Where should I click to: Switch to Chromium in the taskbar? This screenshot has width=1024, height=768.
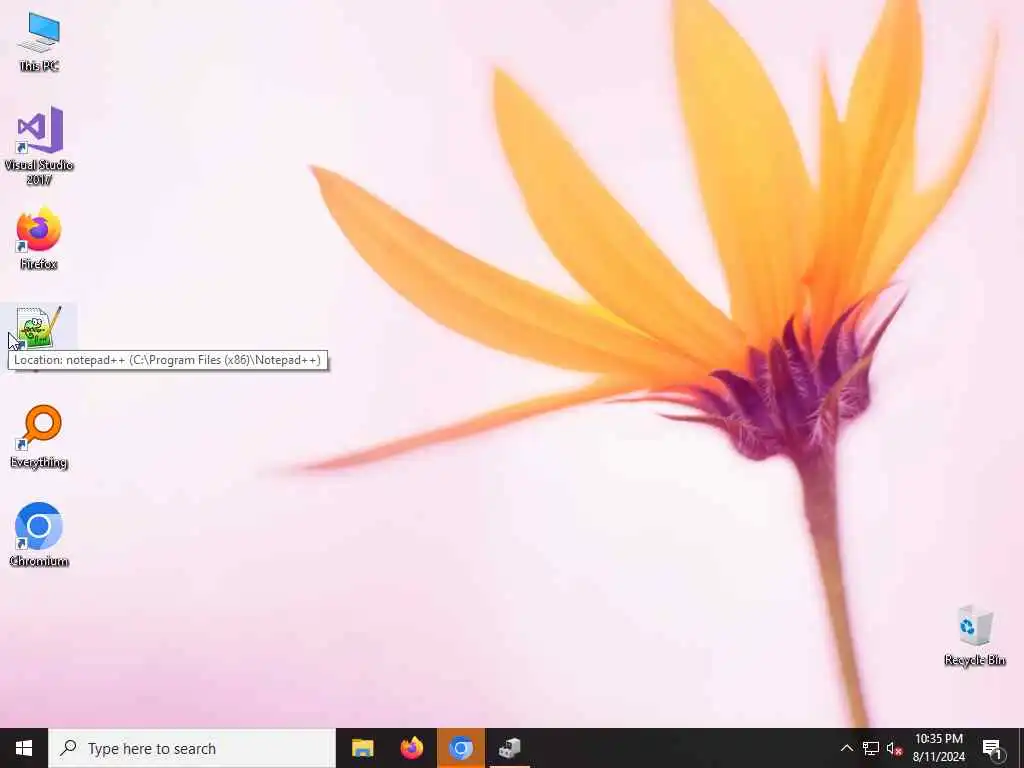pyautogui.click(x=460, y=748)
